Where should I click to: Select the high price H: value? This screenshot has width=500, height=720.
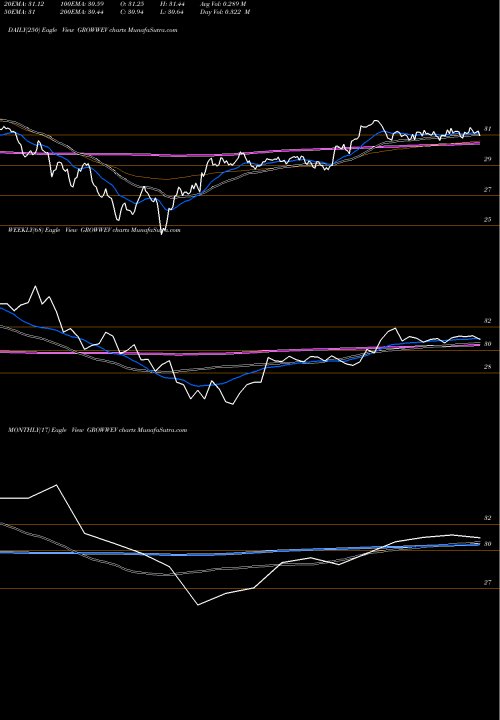pos(172,4)
